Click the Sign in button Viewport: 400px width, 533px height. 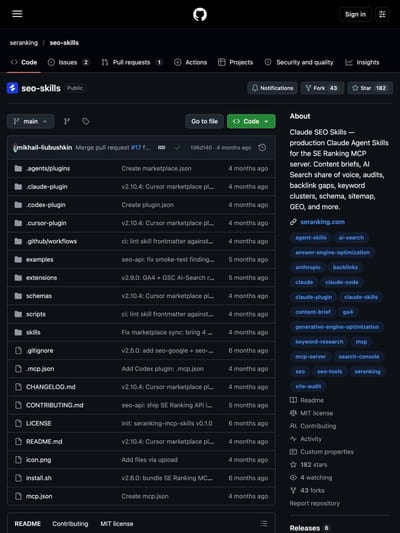[355, 14]
